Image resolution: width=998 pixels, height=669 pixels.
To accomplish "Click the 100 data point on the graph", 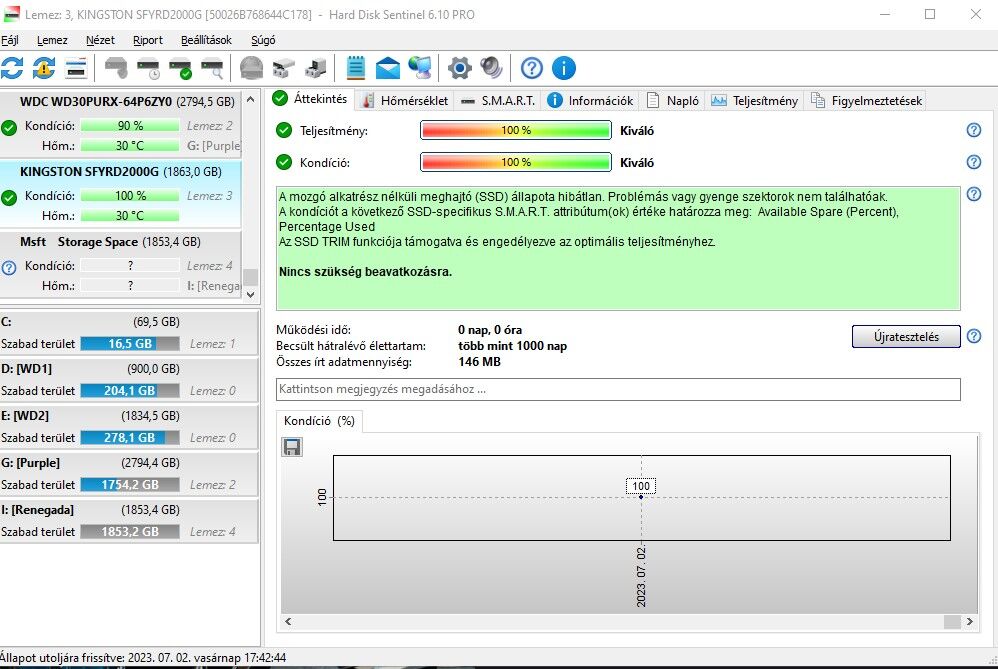I will (641, 496).
